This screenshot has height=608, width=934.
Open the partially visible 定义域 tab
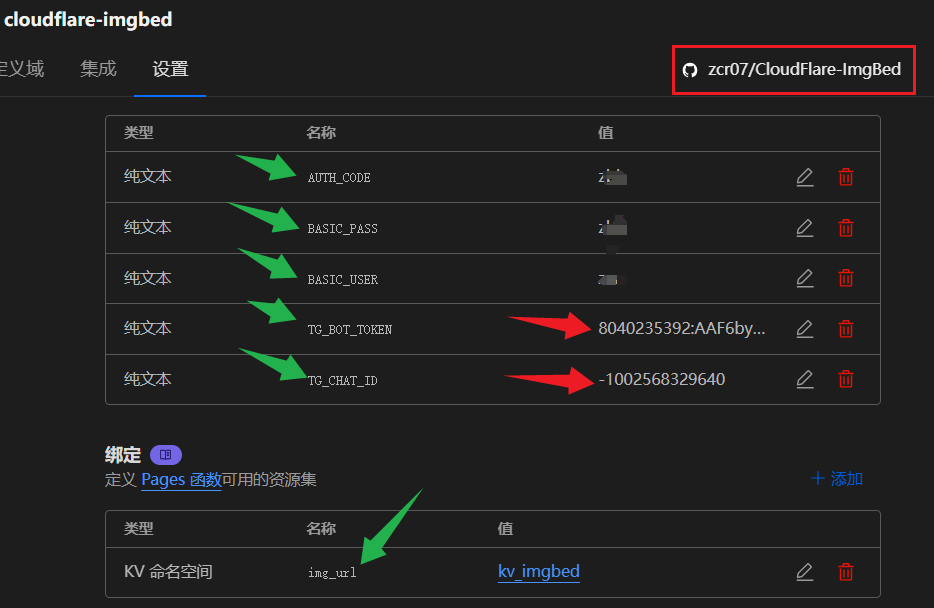click(x=22, y=69)
